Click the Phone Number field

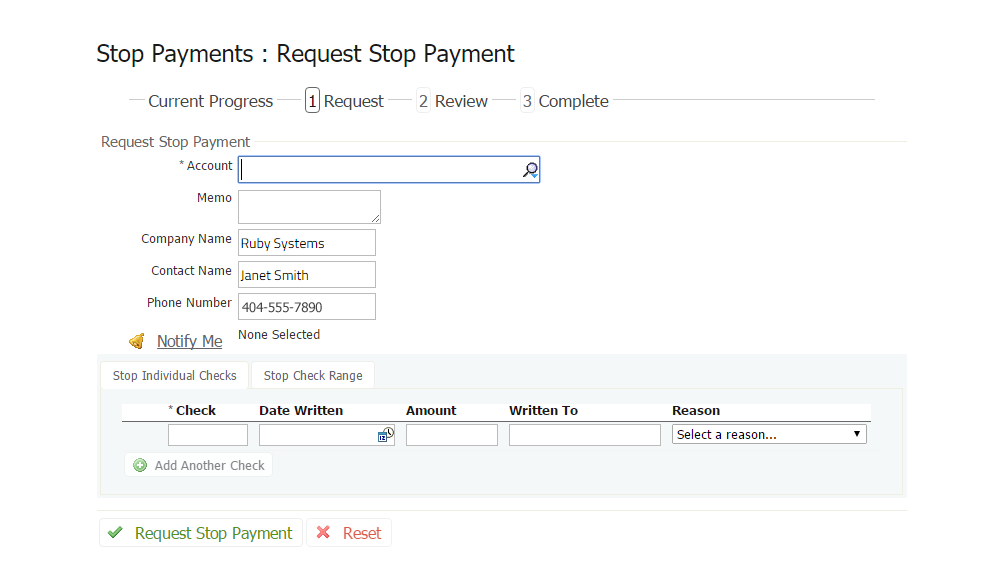(x=307, y=307)
